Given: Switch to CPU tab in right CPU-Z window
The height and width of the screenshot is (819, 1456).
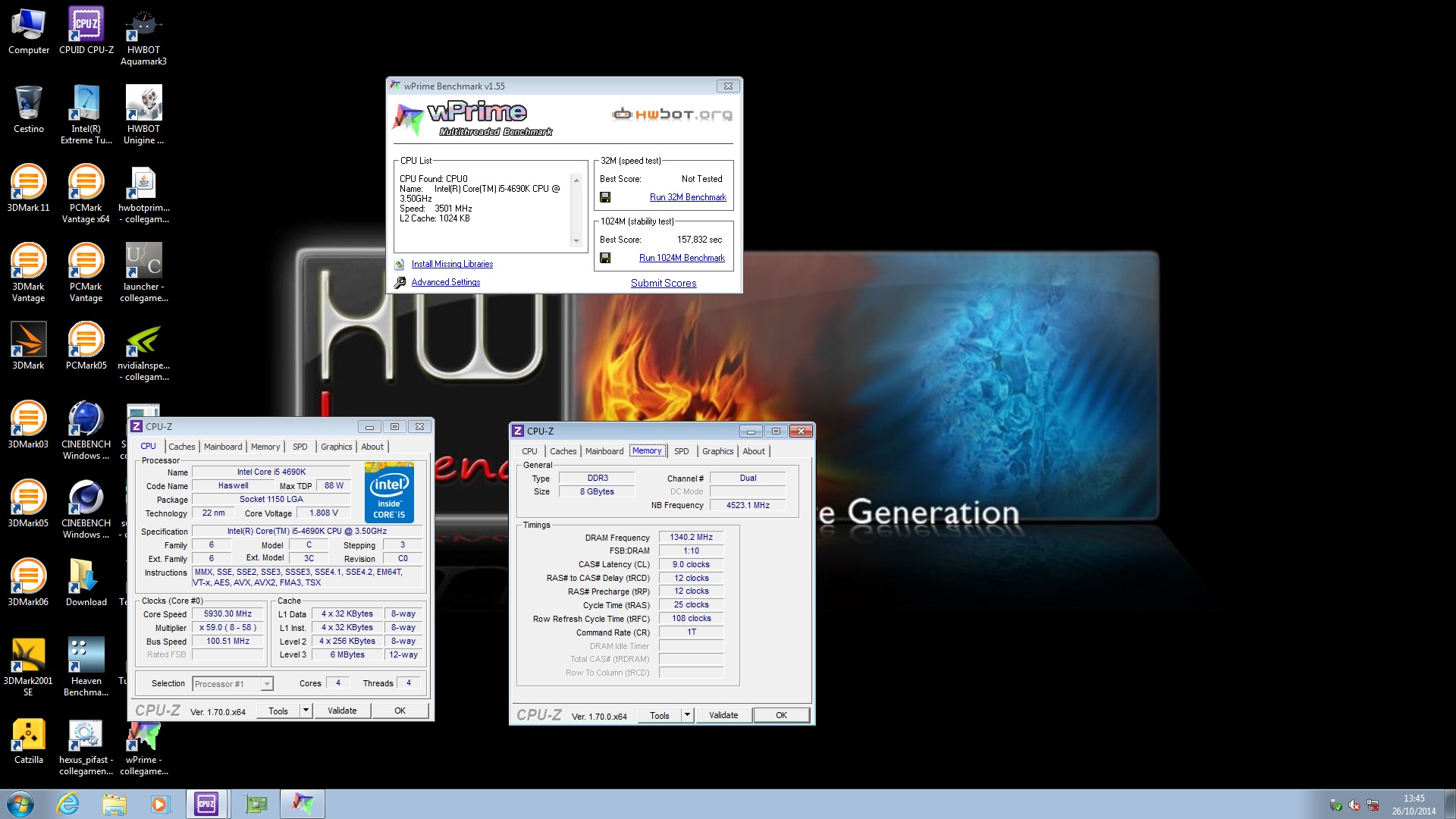Looking at the screenshot, I should [x=529, y=451].
